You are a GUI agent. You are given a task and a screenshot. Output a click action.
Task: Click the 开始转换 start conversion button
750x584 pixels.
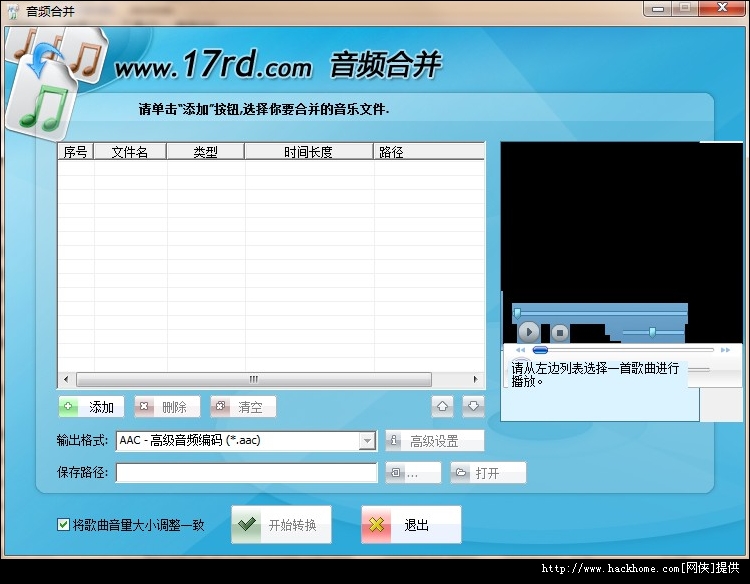(x=281, y=525)
